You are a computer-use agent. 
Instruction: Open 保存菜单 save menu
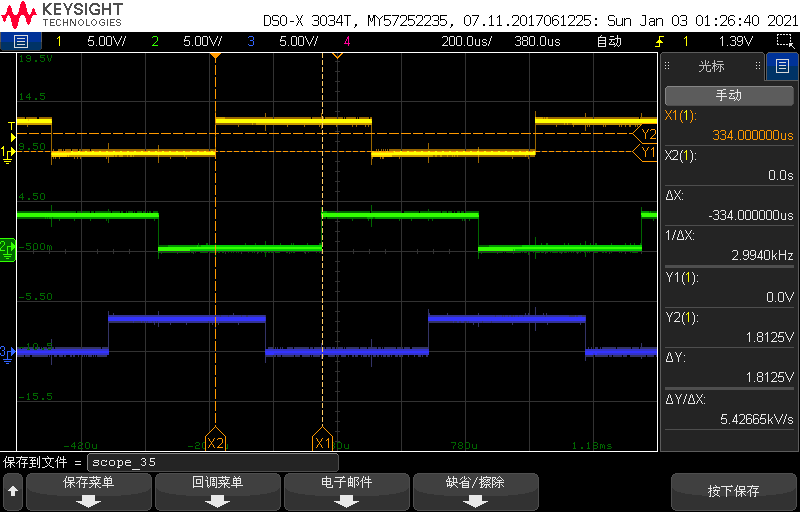click(89, 492)
